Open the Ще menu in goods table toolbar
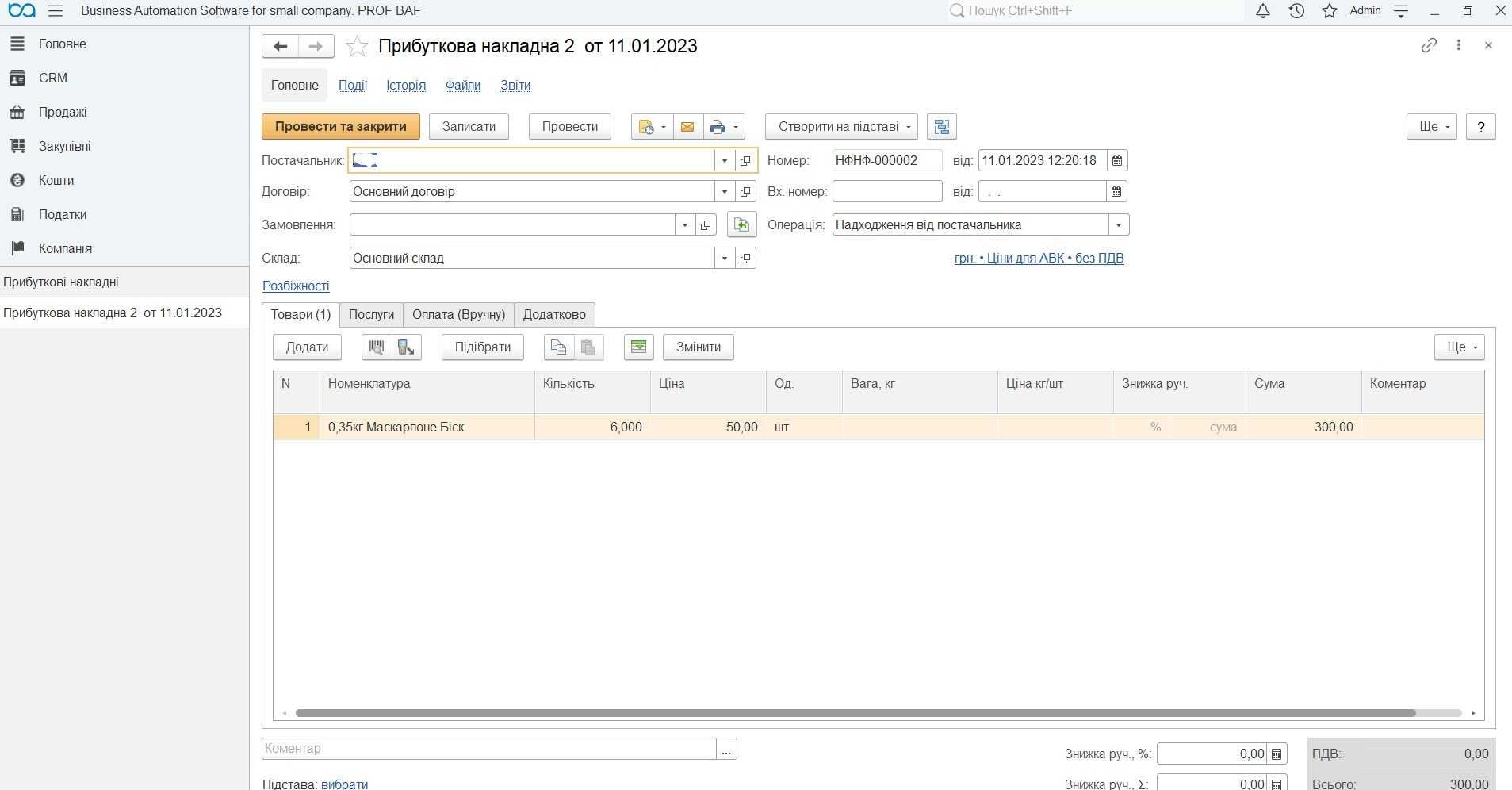The height and width of the screenshot is (790, 1512). [x=1460, y=347]
